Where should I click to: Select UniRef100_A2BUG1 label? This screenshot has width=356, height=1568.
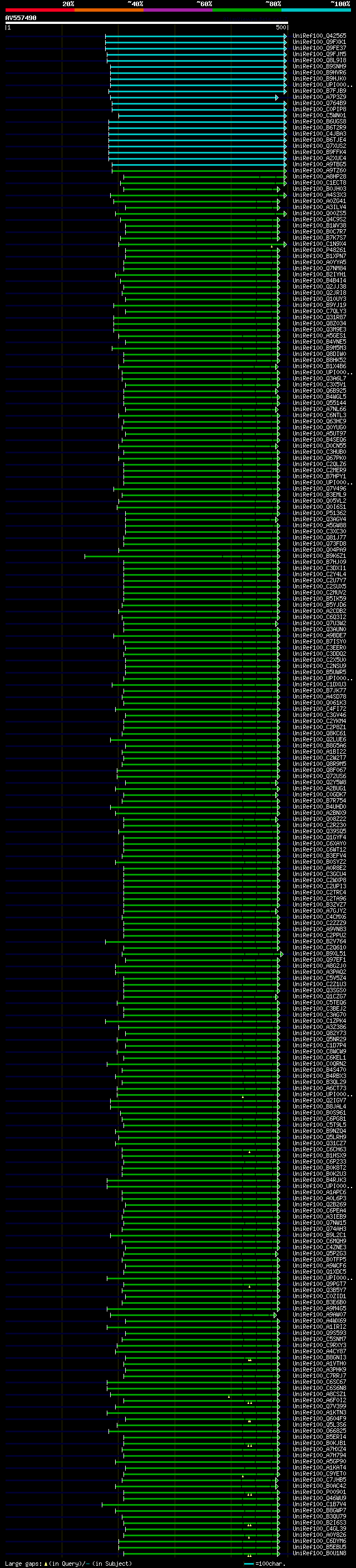319,788
